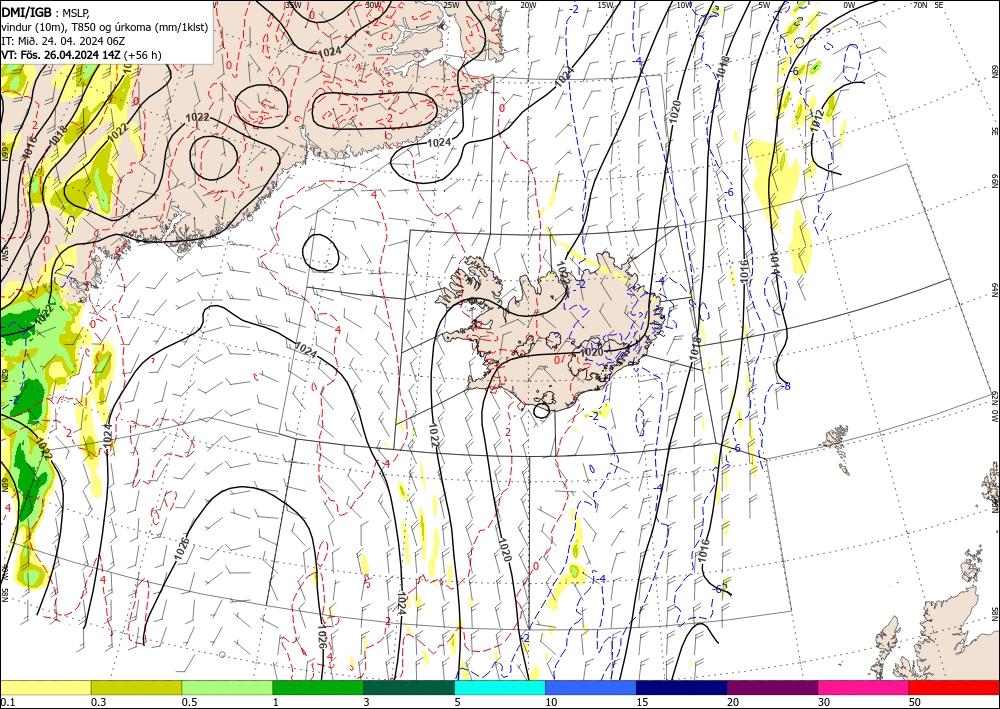Screen dimensions: 1000x709
Task: Click the '30W' longitude label
Action: coord(373,5)
